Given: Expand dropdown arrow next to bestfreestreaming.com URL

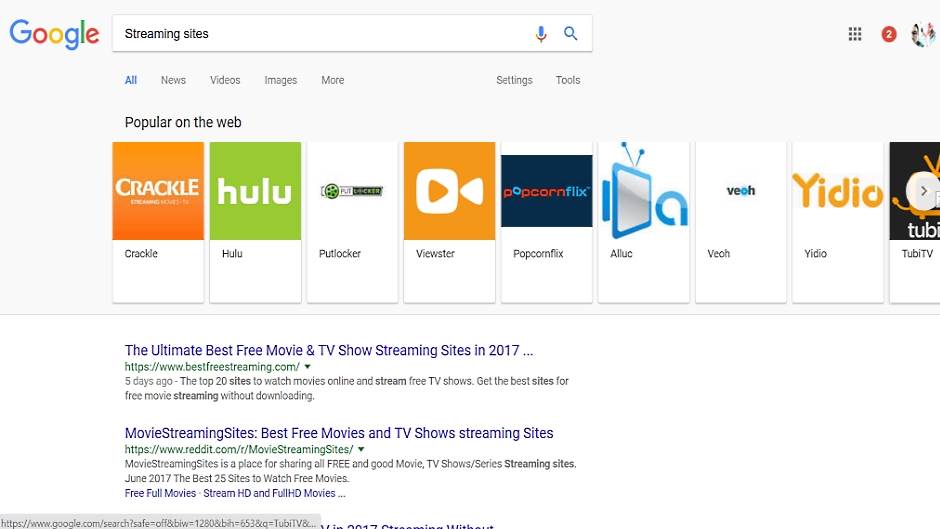Looking at the screenshot, I should [307, 367].
